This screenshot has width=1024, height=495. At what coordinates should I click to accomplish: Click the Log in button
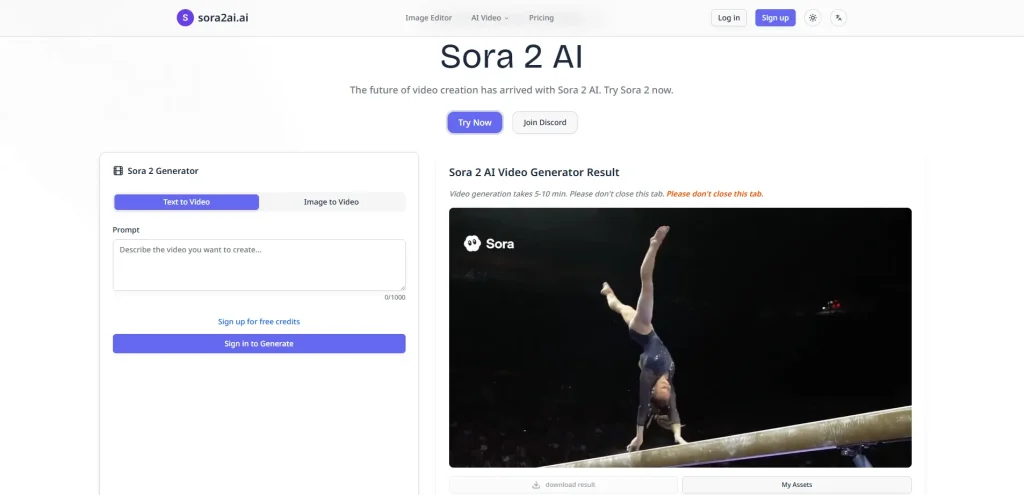(729, 18)
